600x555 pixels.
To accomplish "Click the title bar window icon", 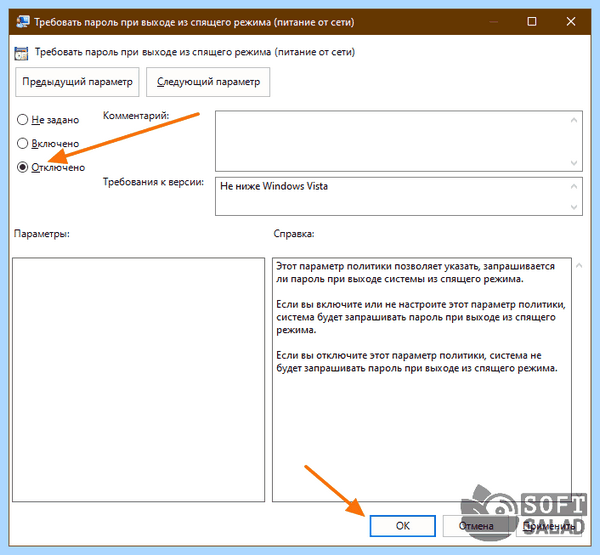I will [x=23, y=21].
